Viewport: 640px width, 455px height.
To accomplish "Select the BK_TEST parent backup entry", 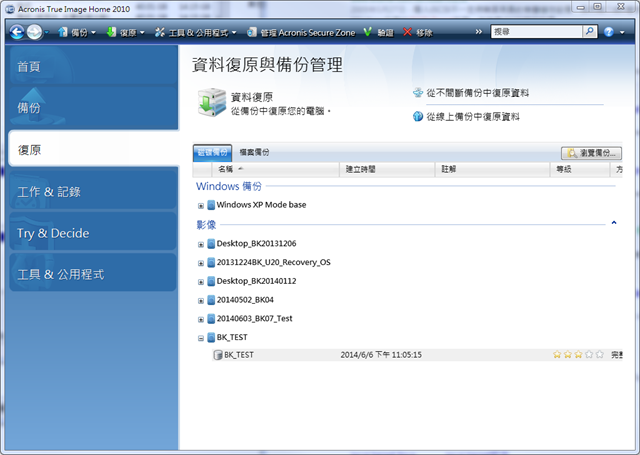I will click(x=232, y=337).
